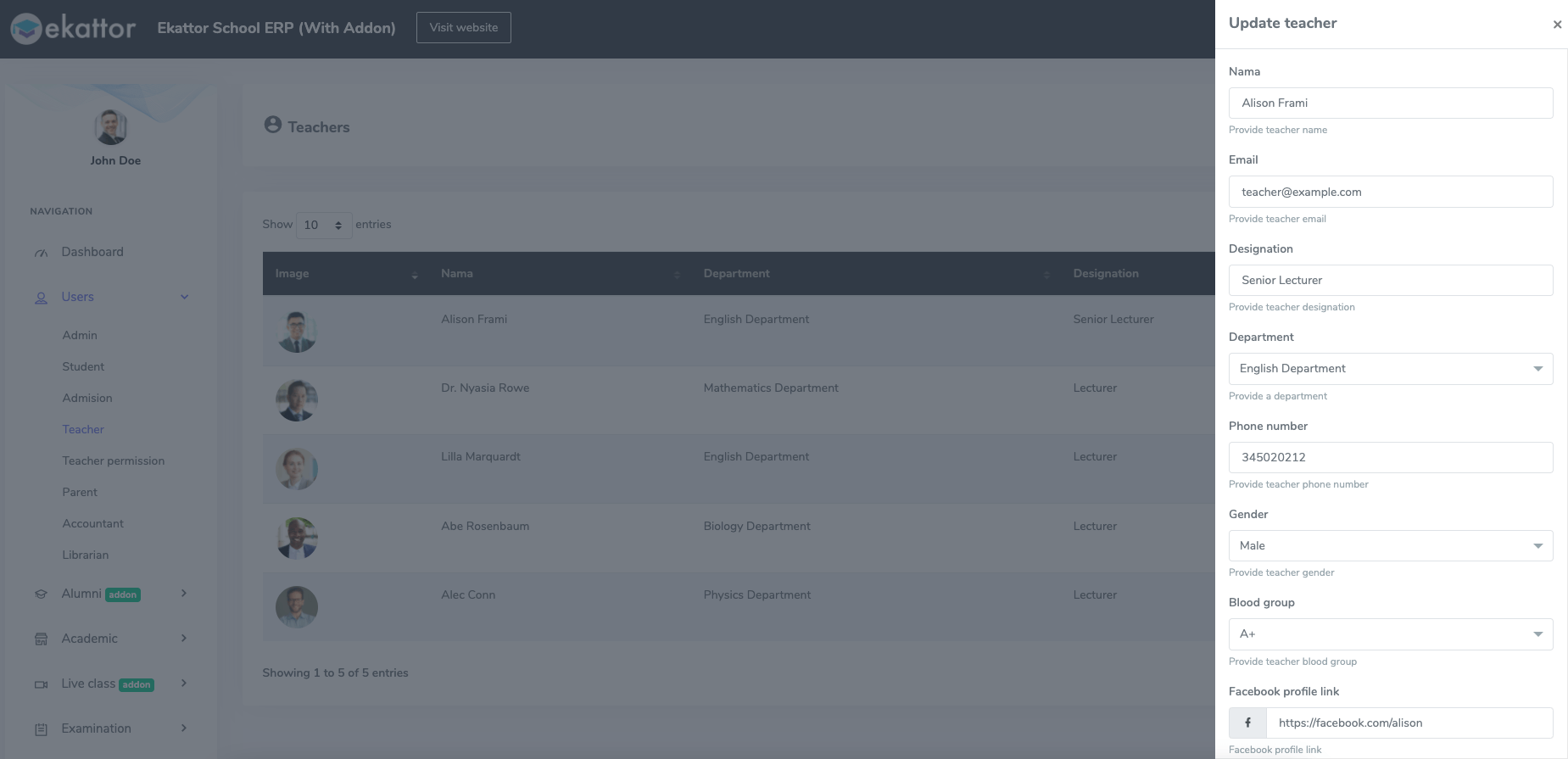Open the Blood group dropdown
The height and width of the screenshot is (759, 1568).
(x=1390, y=634)
